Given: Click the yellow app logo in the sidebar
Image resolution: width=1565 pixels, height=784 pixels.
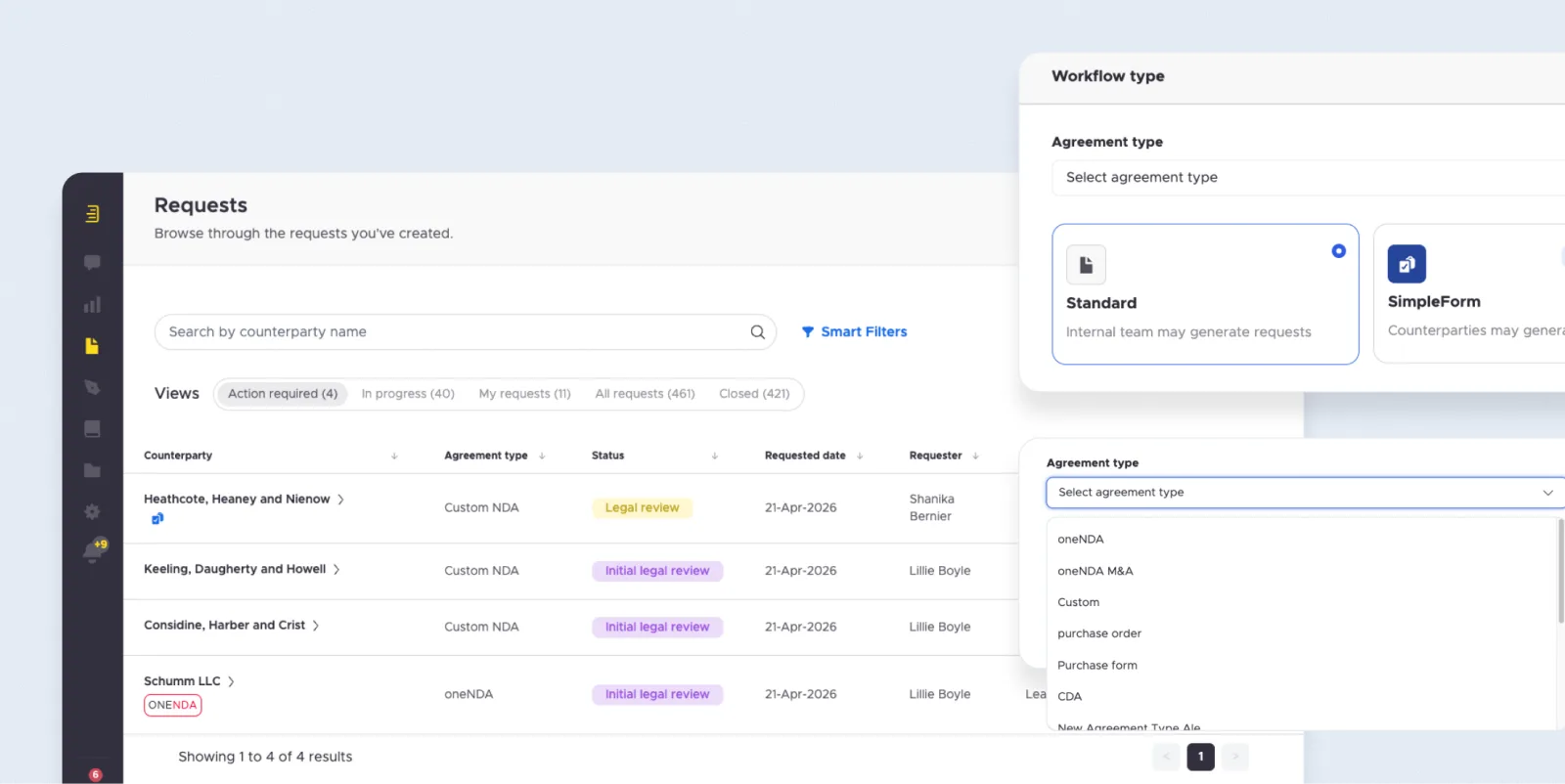Looking at the screenshot, I should click(x=92, y=213).
